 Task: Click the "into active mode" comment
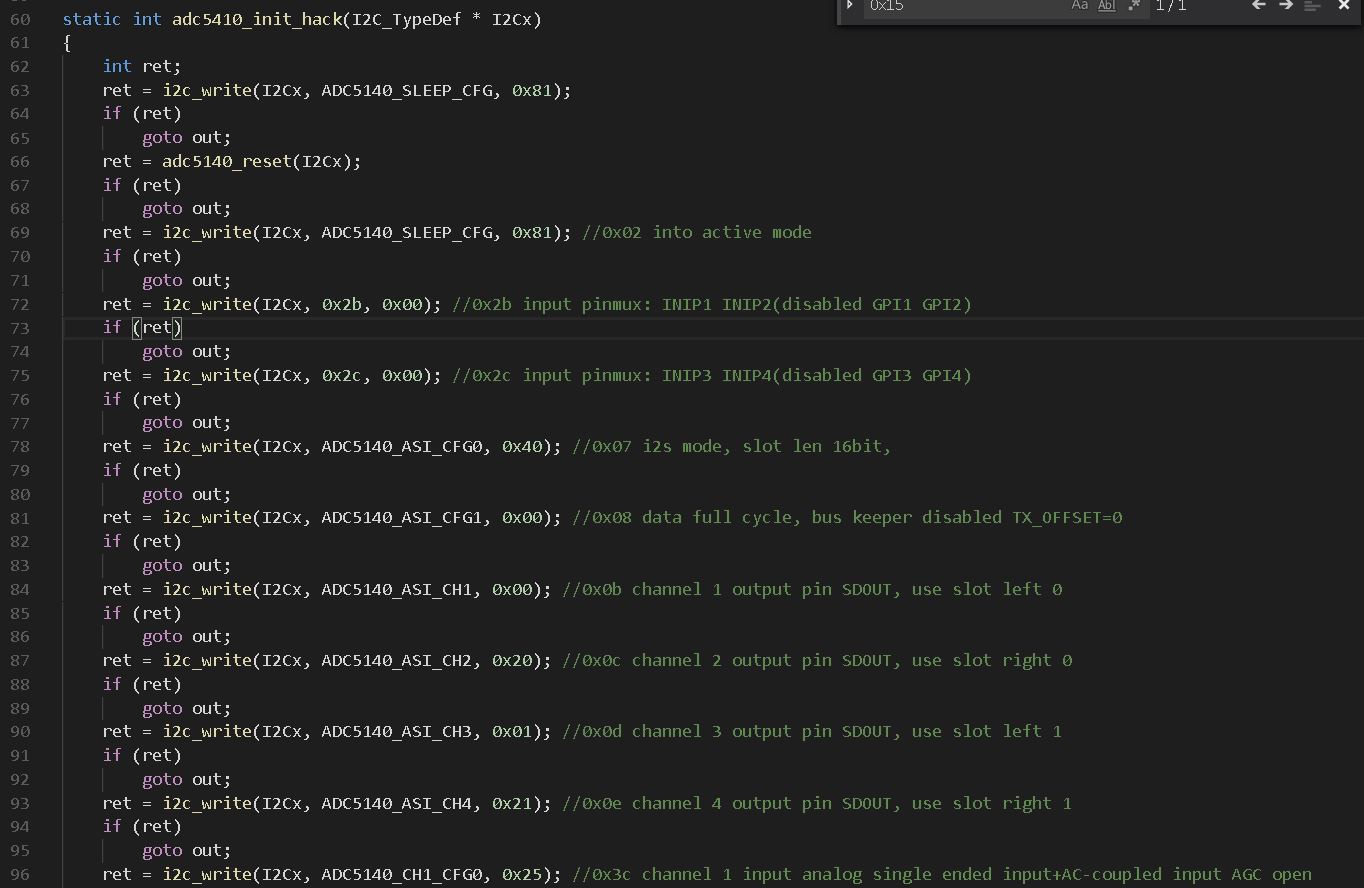coord(731,232)
